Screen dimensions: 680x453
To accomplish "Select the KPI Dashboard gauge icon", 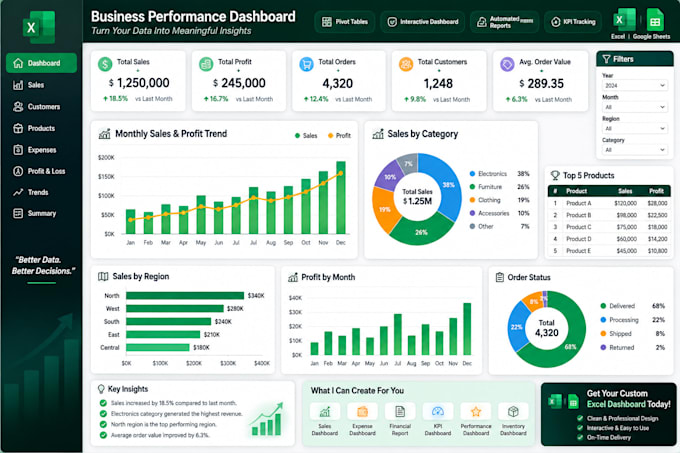I will coord(438,411).
